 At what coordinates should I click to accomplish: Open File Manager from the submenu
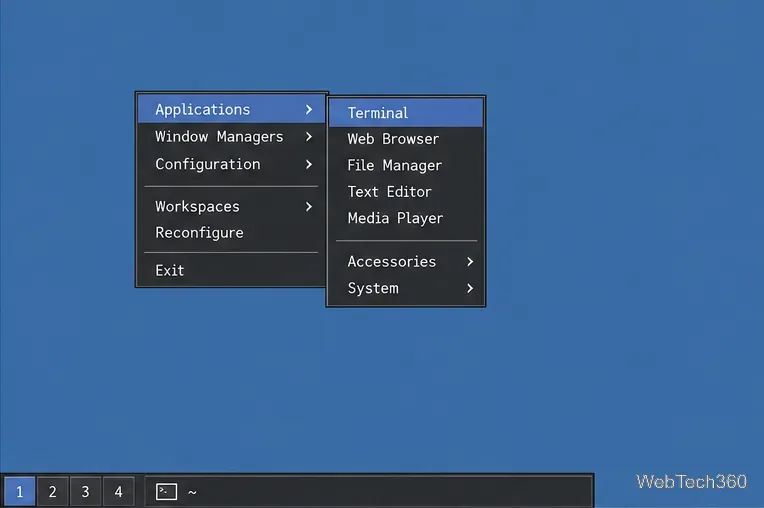coord(406,166)
